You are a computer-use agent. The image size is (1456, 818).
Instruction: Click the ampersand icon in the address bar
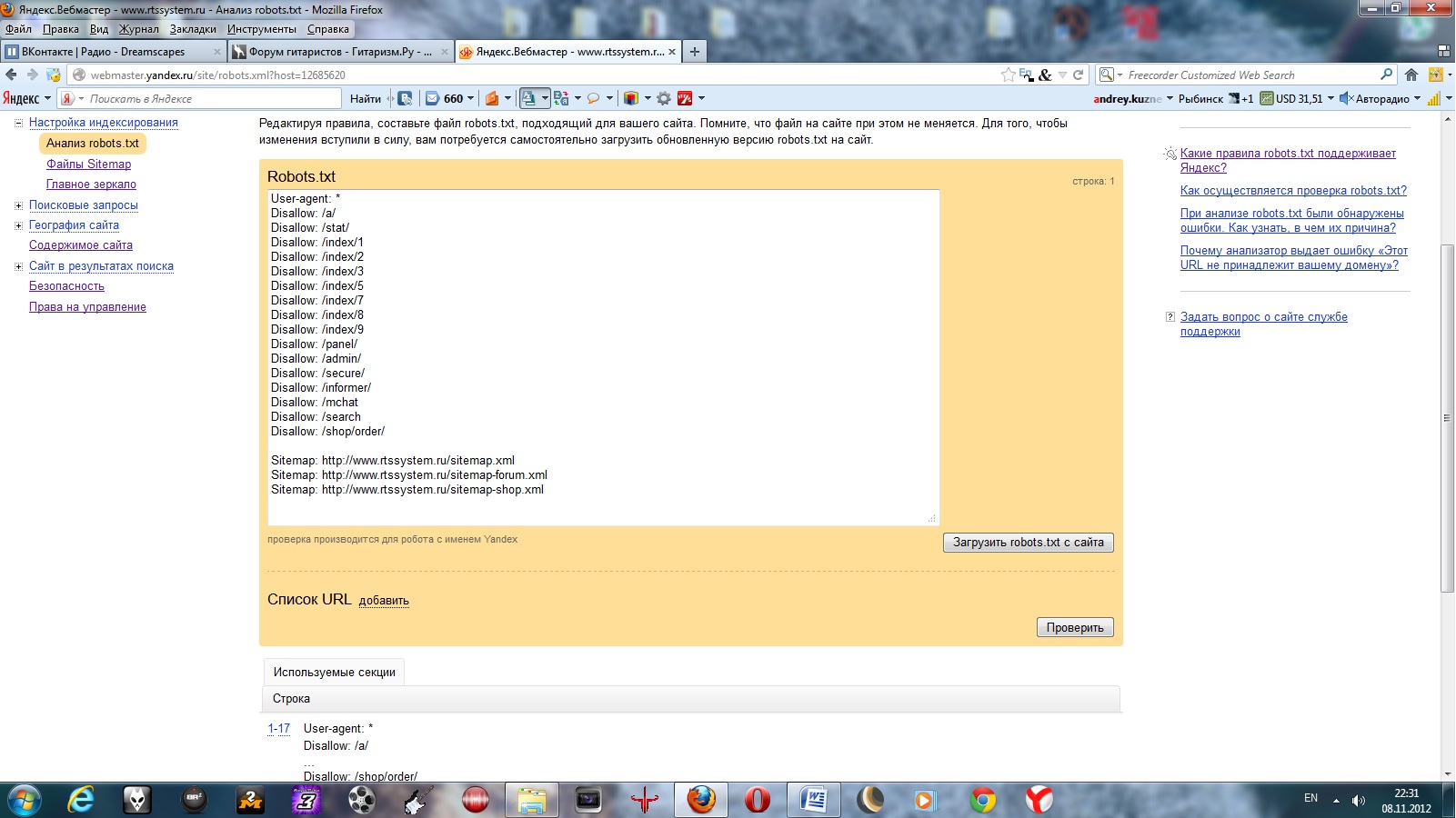tap(1045, 75)
